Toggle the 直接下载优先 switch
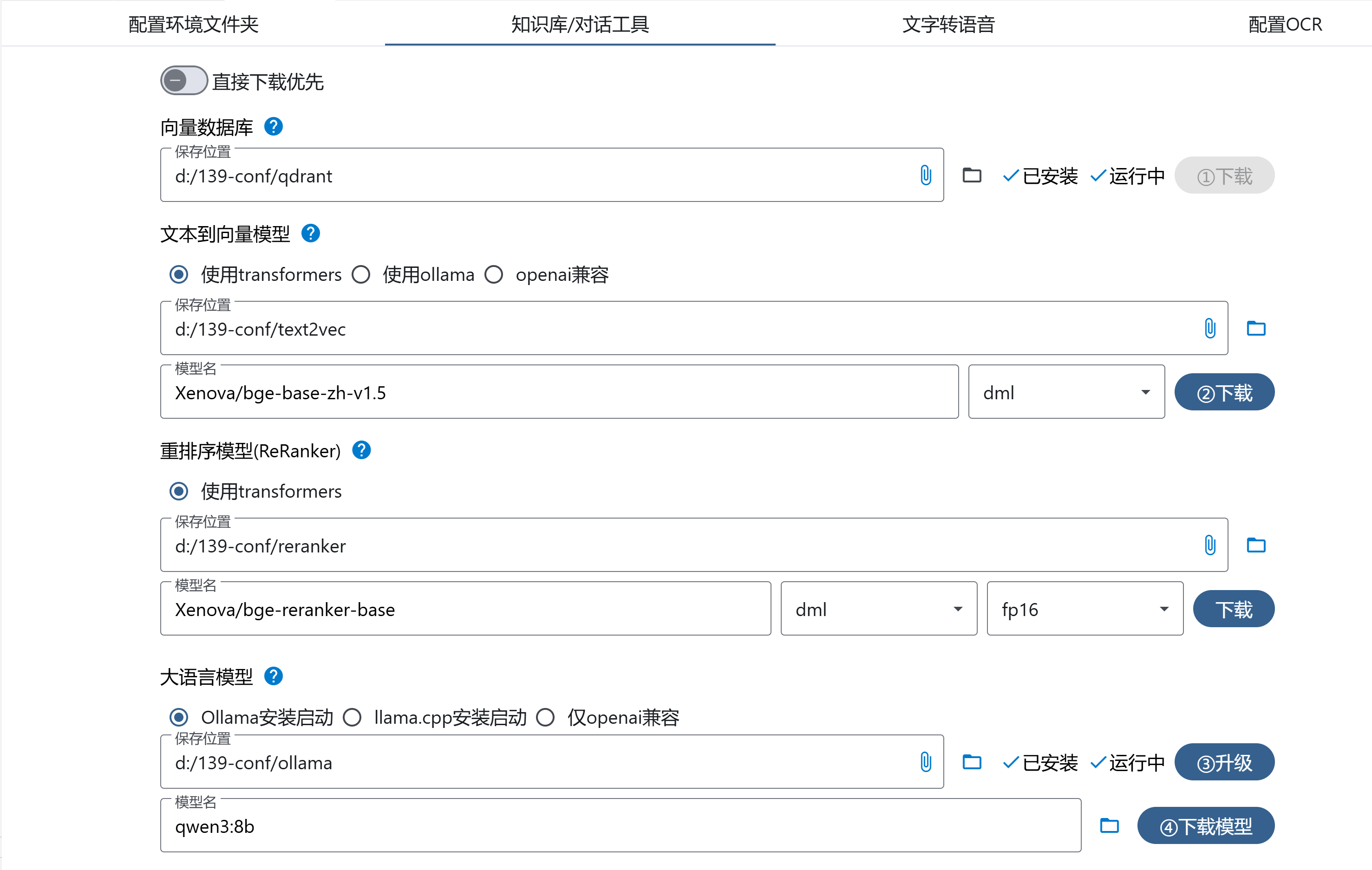This screenshot has width=1372, height=870. (x=183, y=81)
